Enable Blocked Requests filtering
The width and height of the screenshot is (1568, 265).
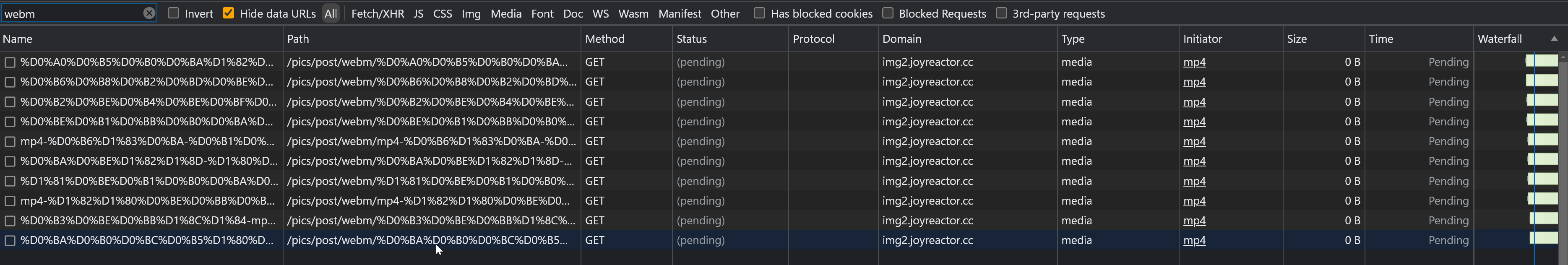[x=888, y=13]
